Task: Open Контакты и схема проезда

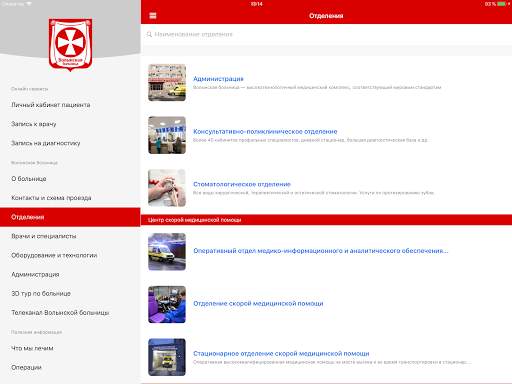Action: pos(51,198)
